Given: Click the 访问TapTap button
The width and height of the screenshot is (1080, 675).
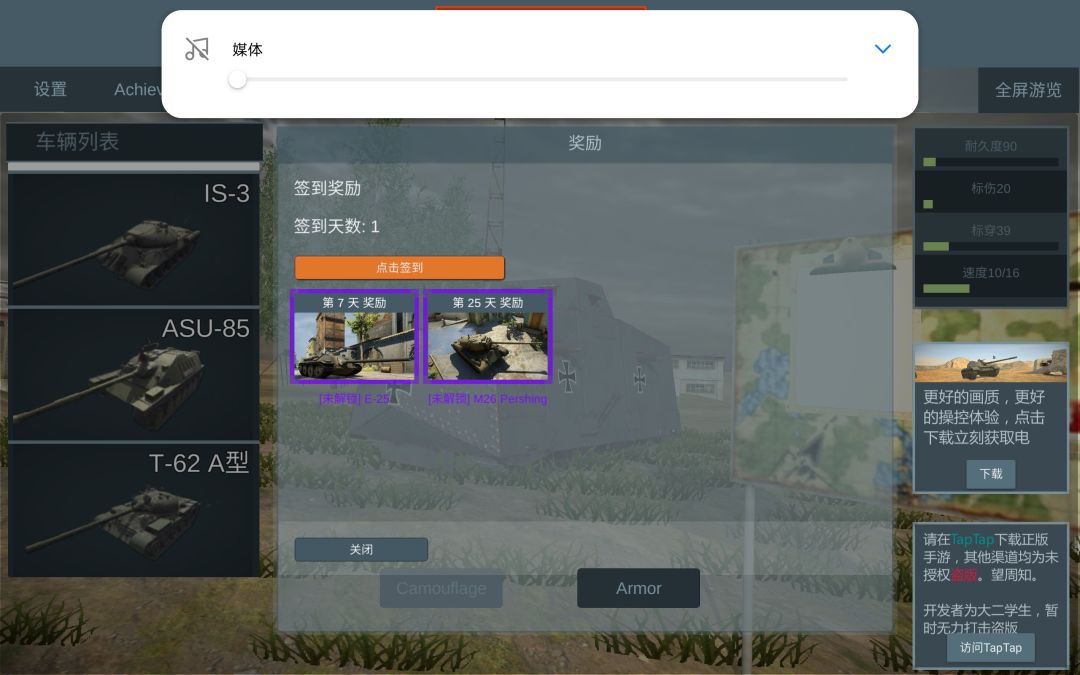Looking at the screenshot, I should coord(990,647).
